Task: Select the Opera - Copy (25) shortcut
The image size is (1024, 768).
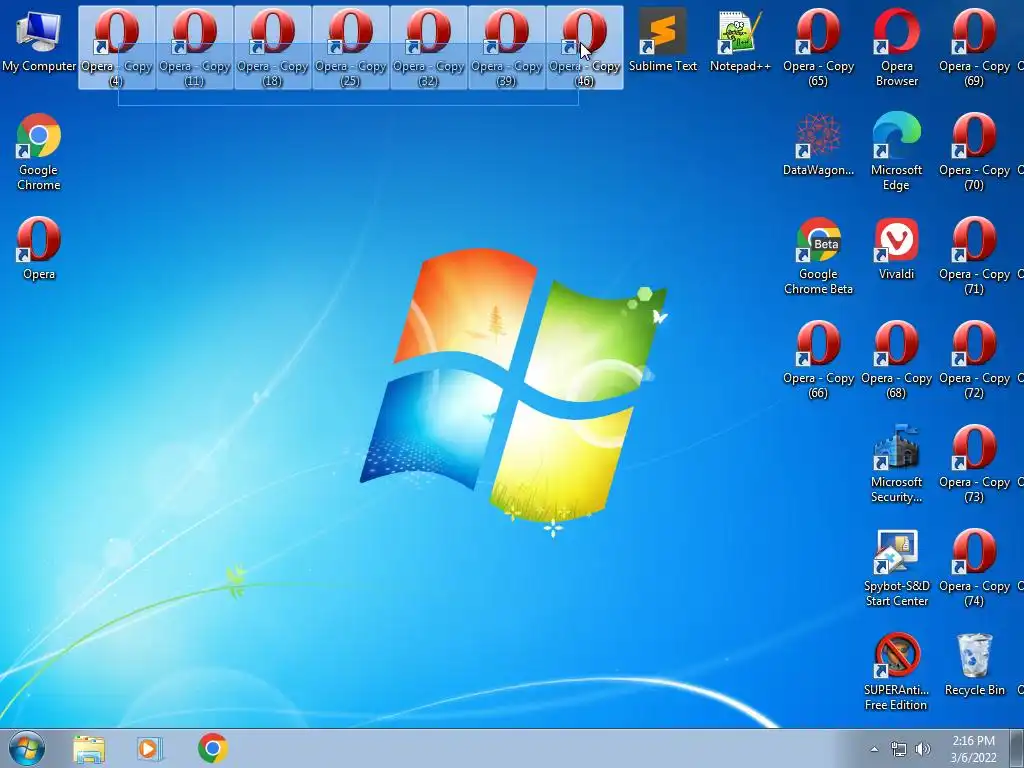Action: pos(351,48)
